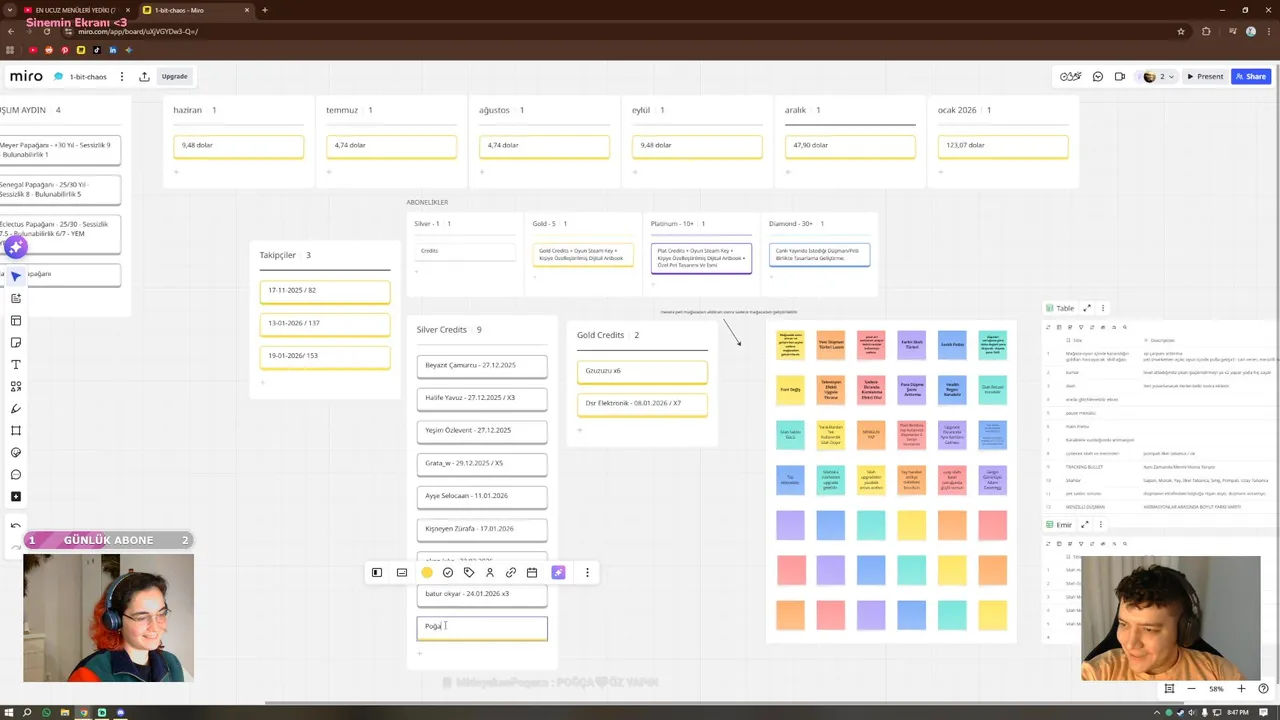Open the frames list panel at bottom
Screen dimensions: 1280x720
(1169, 689)
